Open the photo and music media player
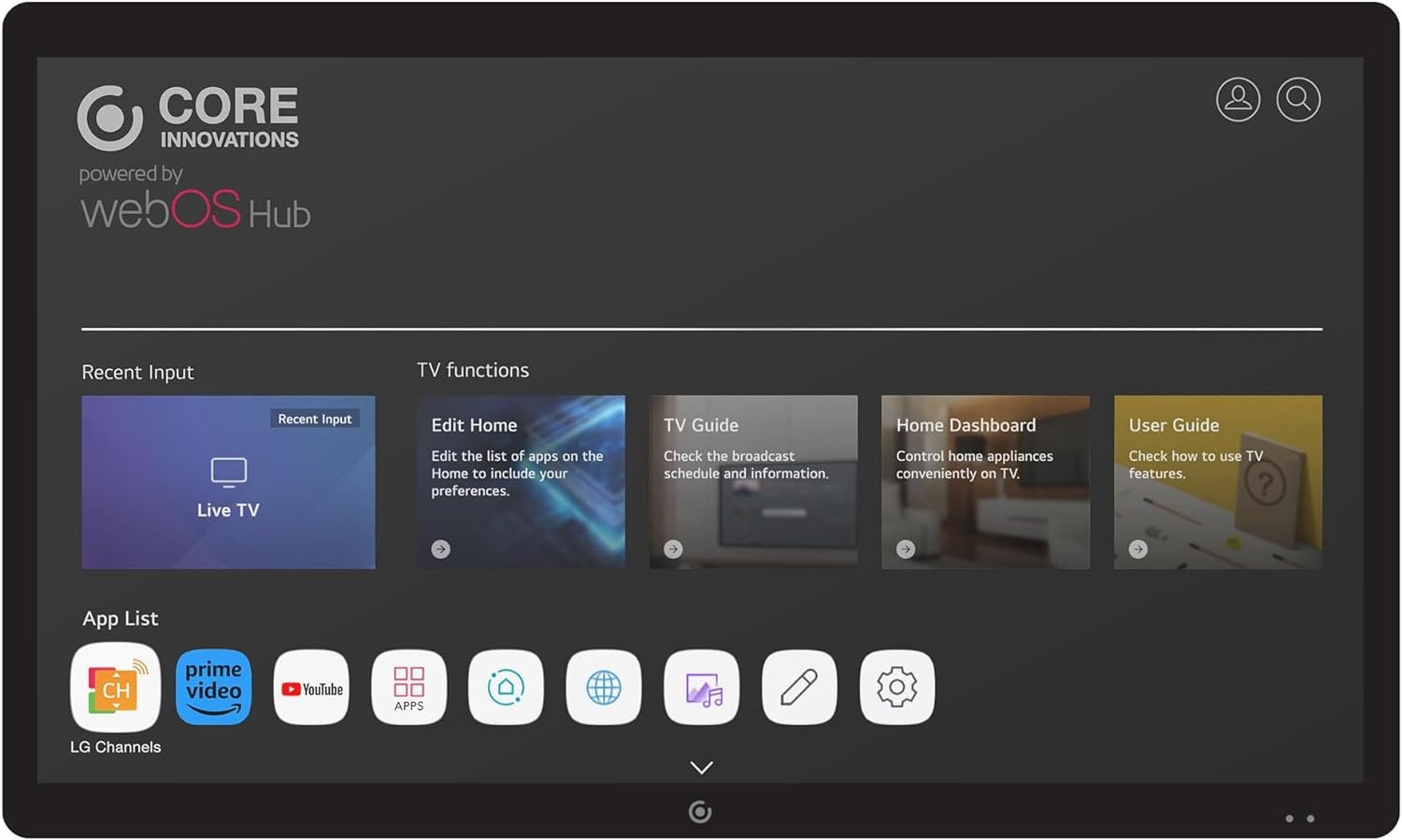The width and height of the screenshot is (1402, 840). 702,688
